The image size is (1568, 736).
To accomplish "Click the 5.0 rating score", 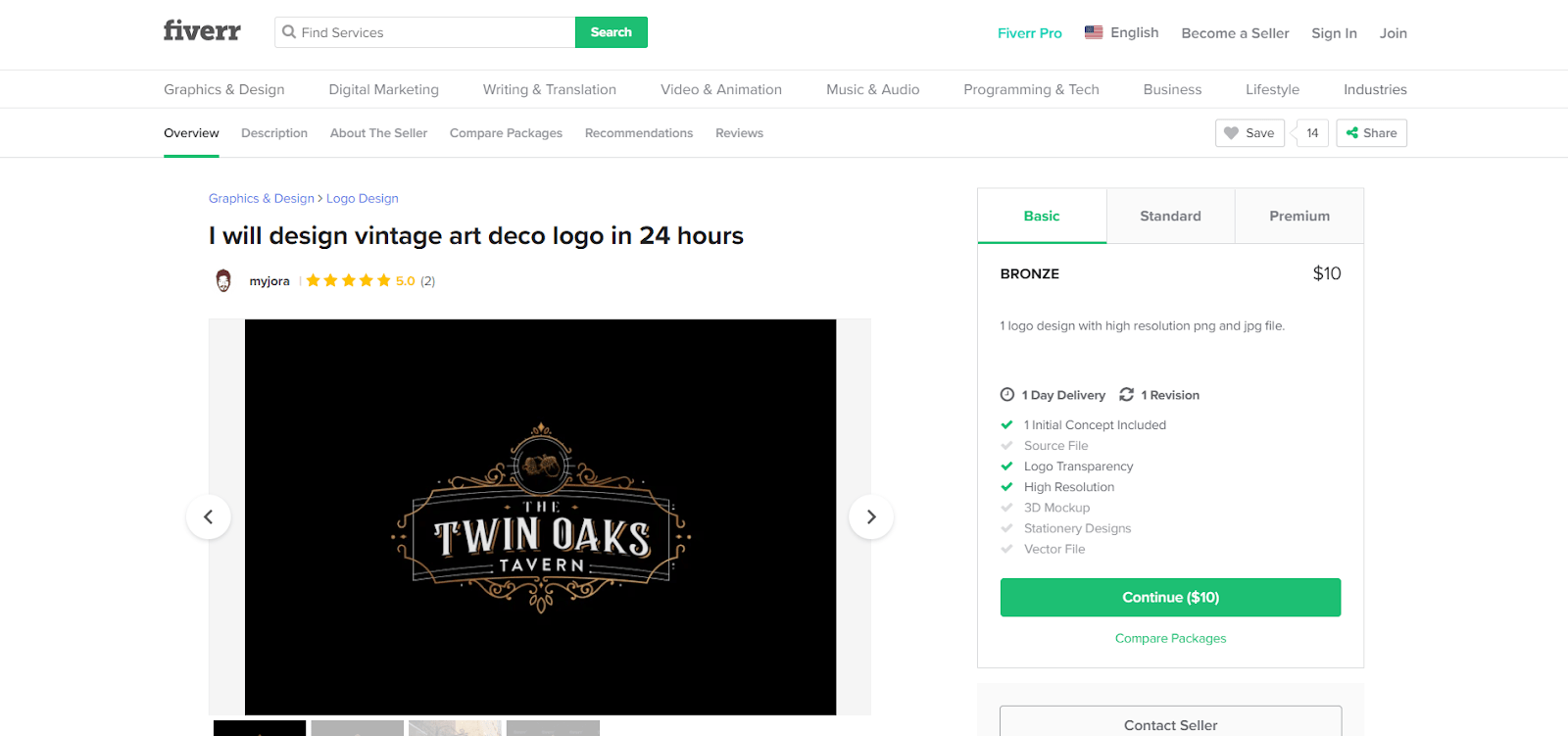I will (405, 281).
